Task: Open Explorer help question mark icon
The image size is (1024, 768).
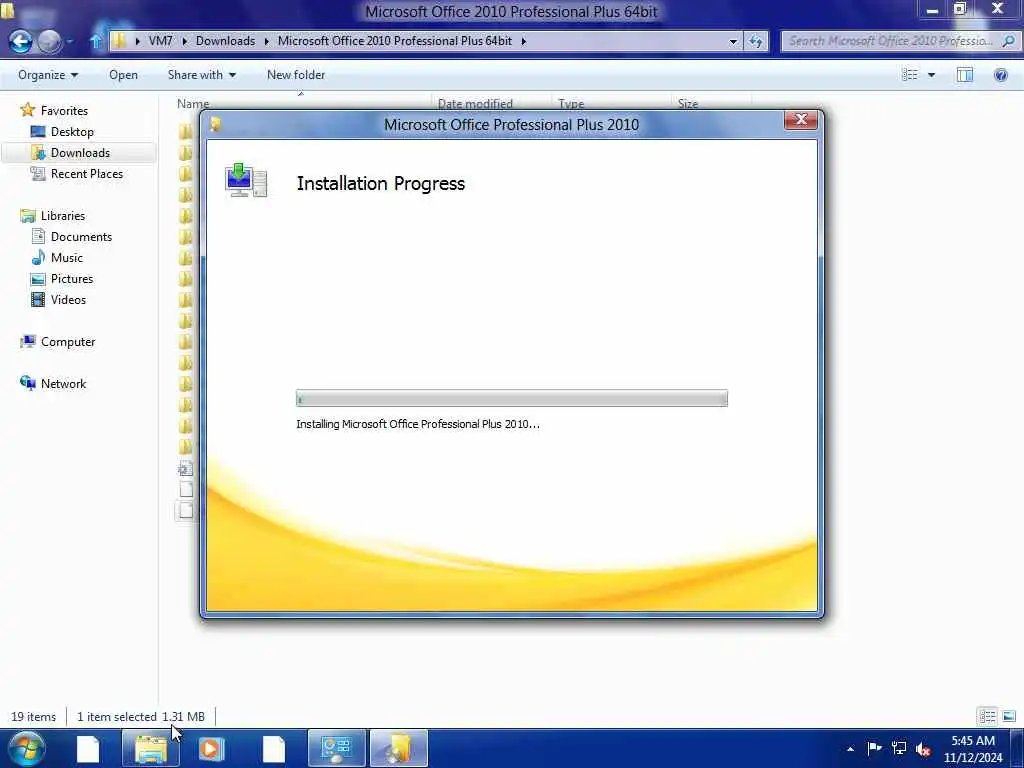Action: pyautogui.click(x=1000, y=75)
